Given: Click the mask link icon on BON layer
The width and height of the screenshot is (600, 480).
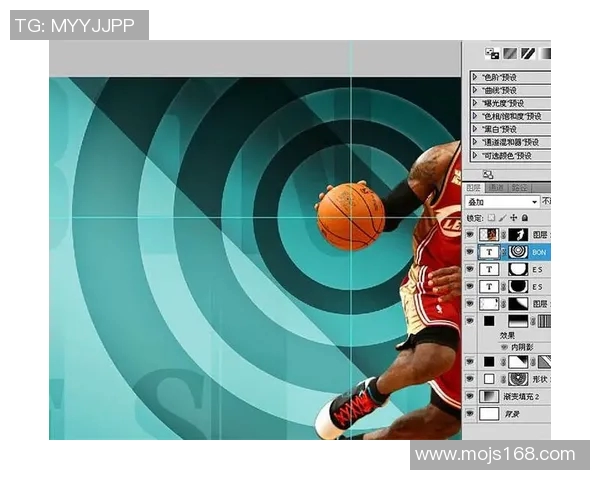Looking at the screenshot, I should coord(504,252).
